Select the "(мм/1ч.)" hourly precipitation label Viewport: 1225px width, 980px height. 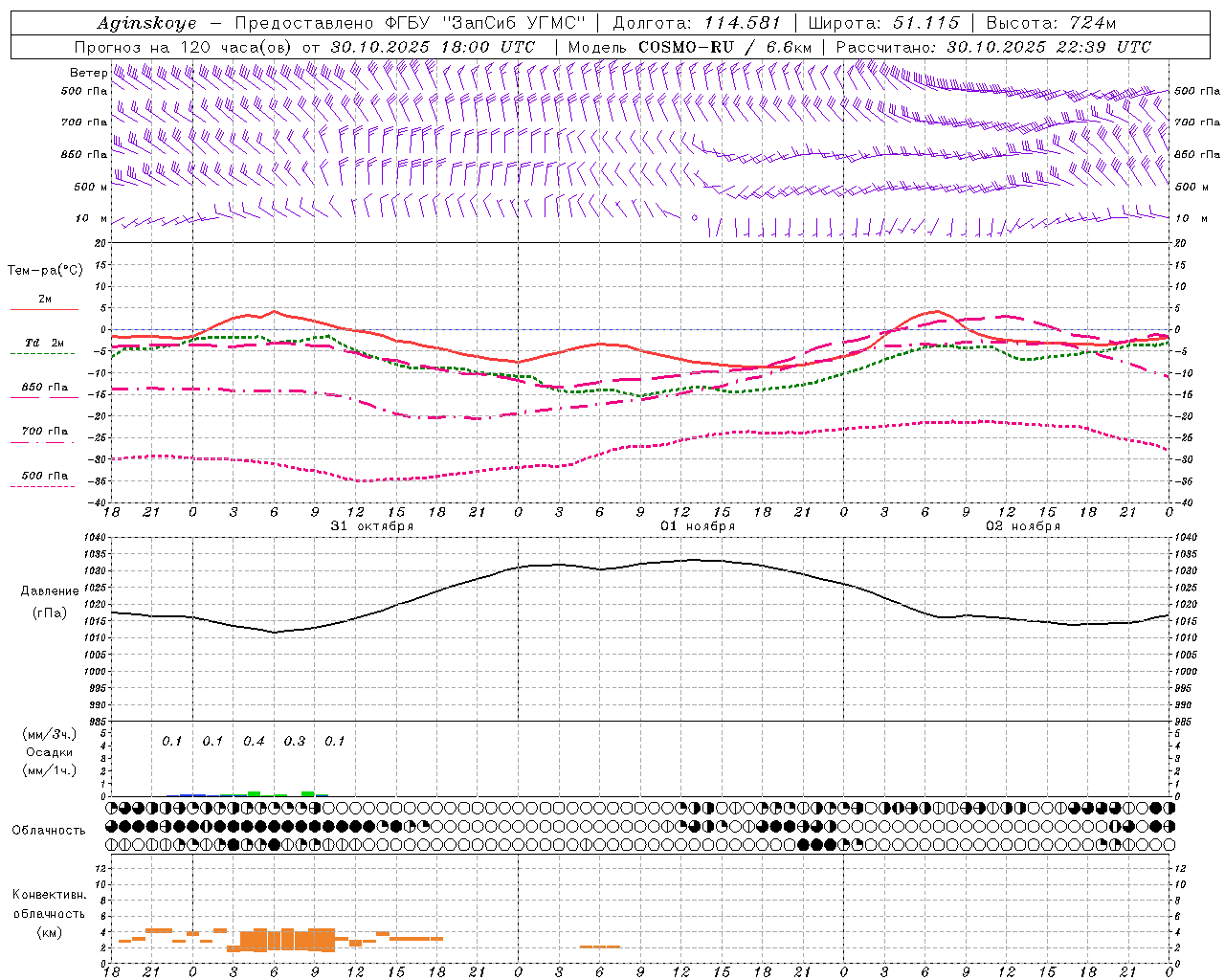click(x=50, y=770)
